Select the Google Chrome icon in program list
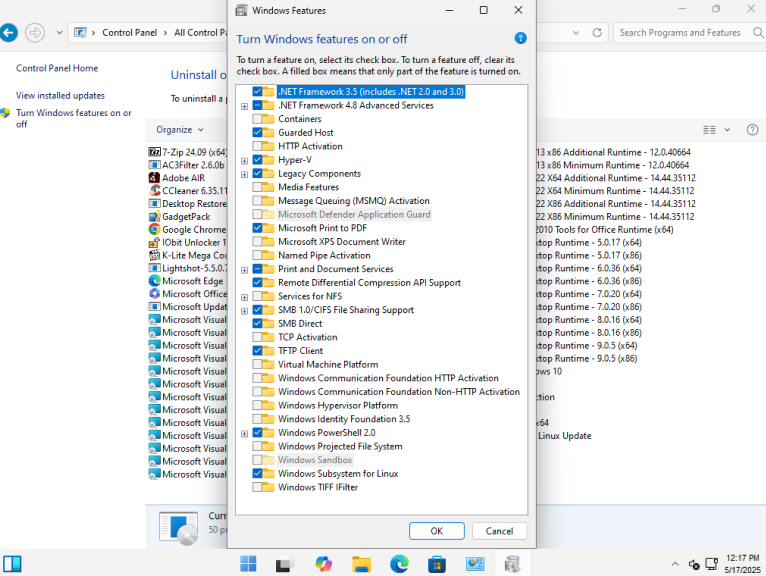The width and height of the screenshot is (766, 576). (154, 229)
